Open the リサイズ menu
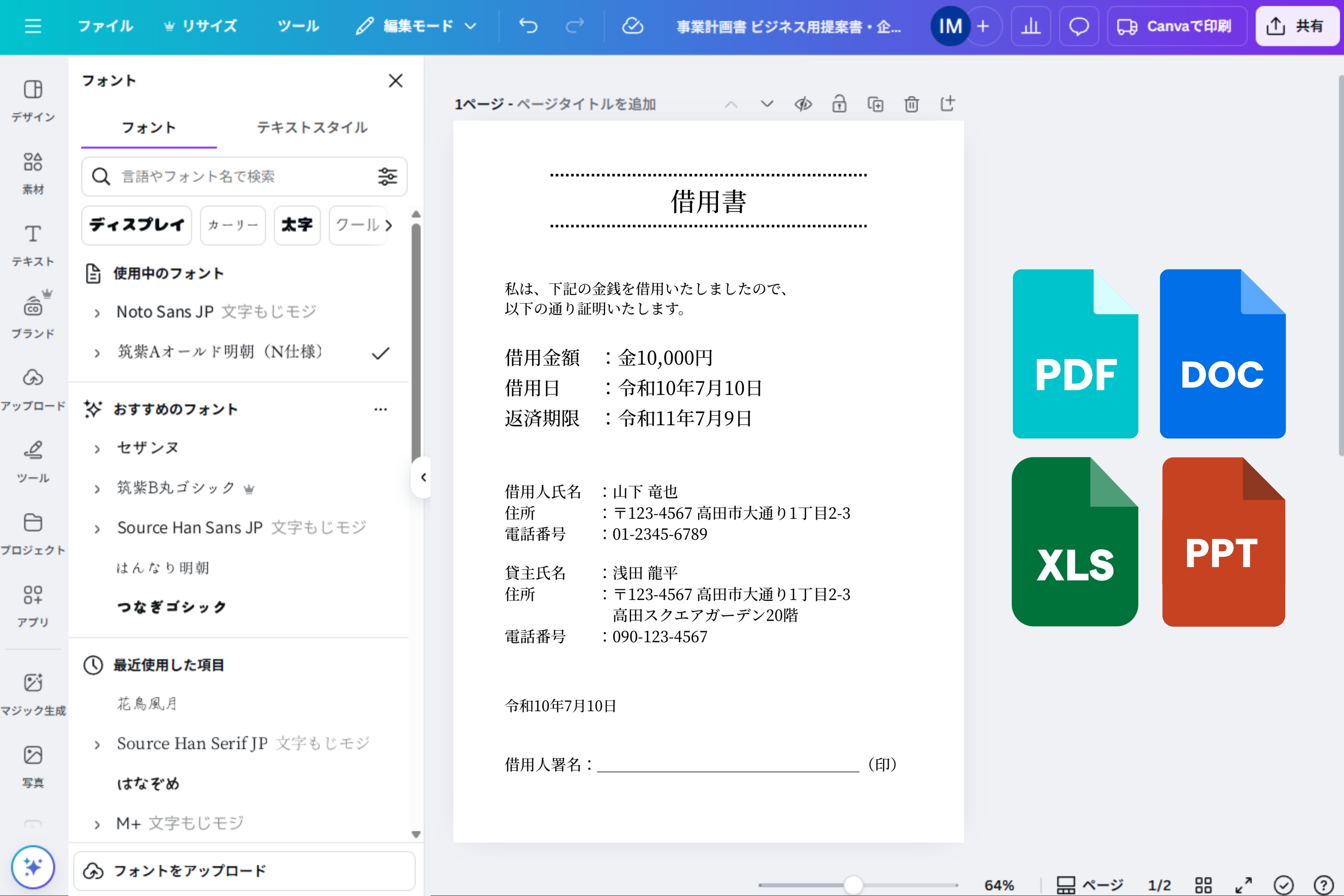 [x=201, y=26]
